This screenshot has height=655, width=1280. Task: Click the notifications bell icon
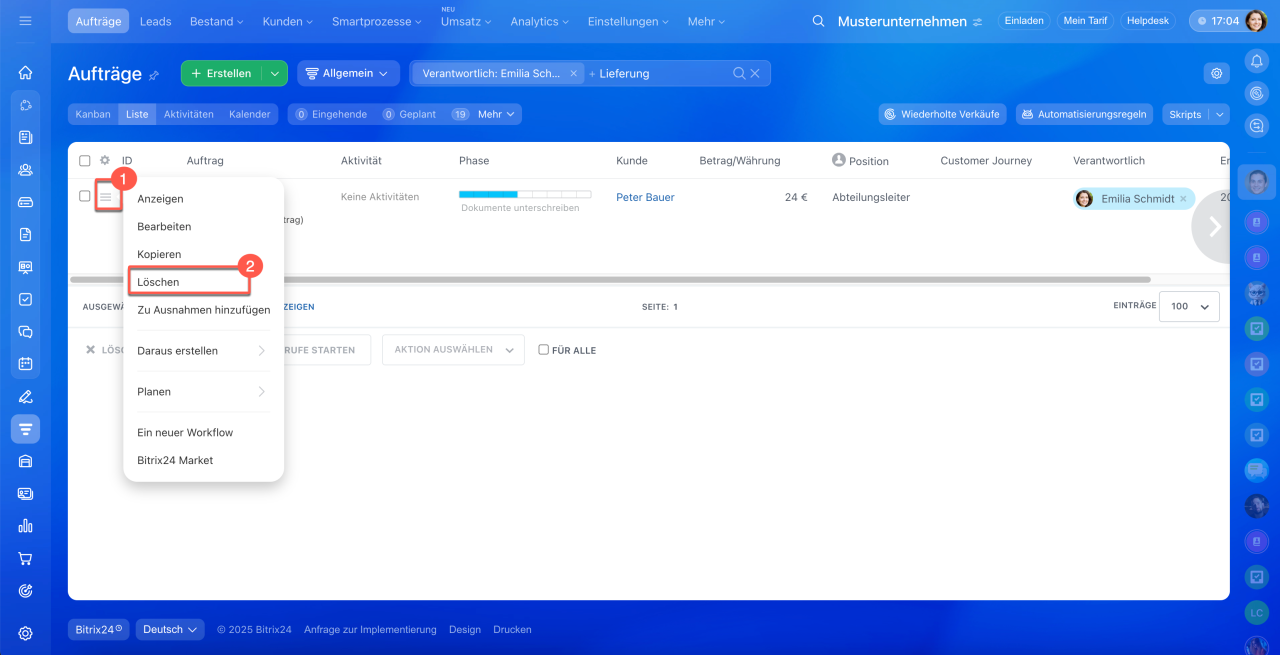pos(1256,61)
